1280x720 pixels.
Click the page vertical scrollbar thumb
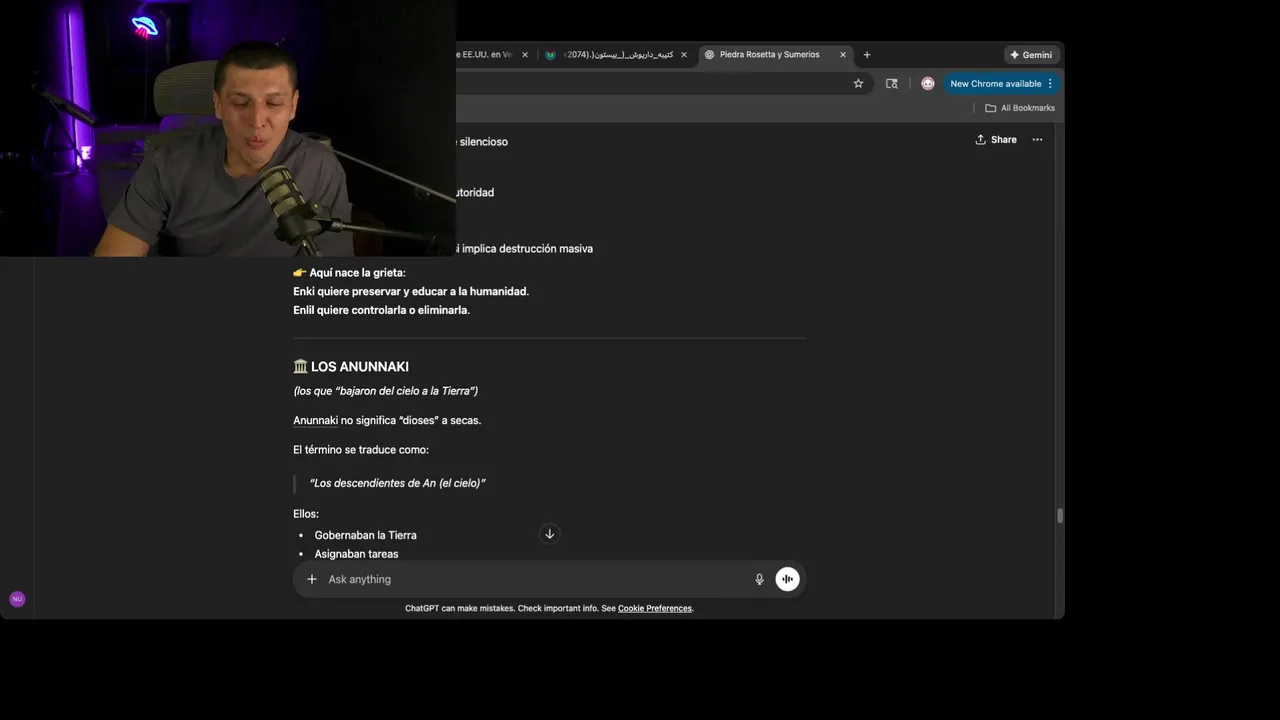coord(1060,516)
